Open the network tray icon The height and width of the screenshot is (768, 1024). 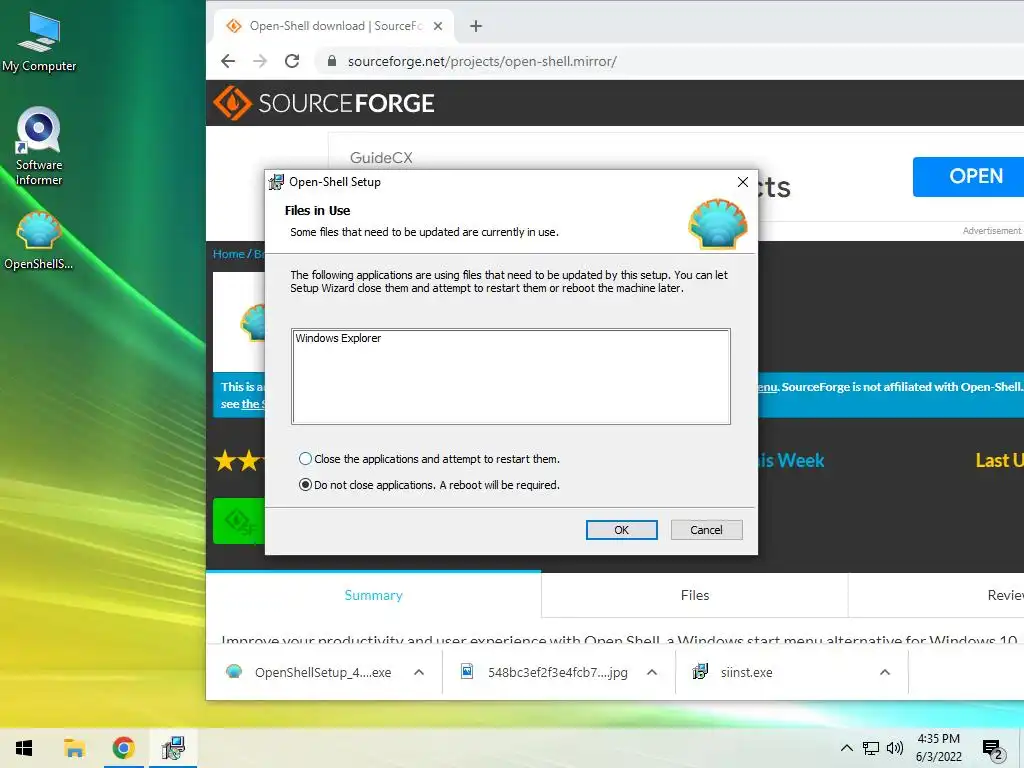click(x=871, y=748)
